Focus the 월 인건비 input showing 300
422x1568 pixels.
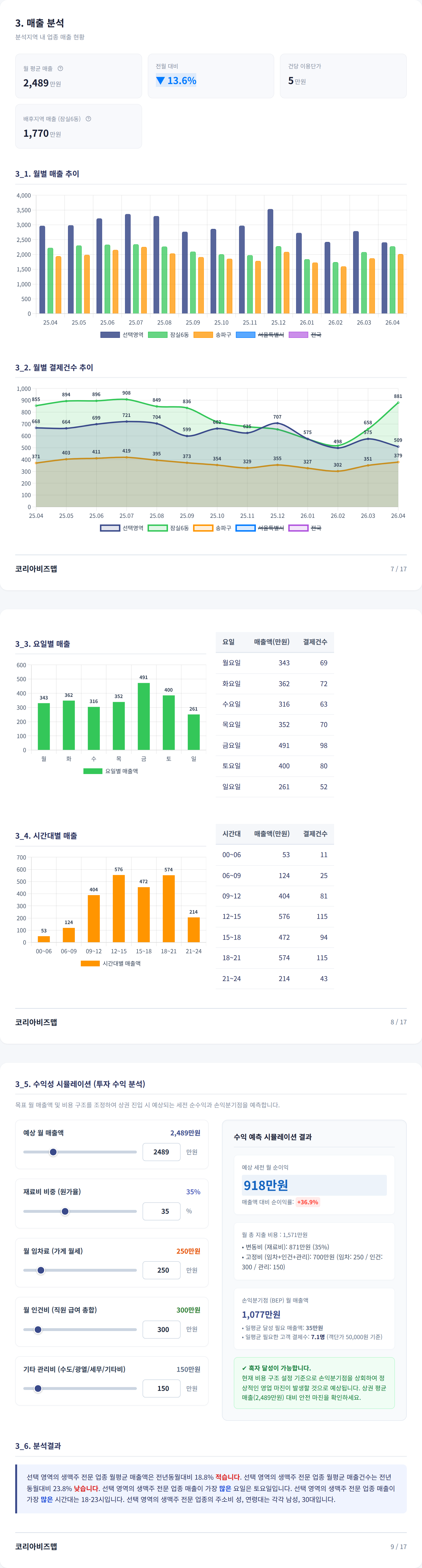[x=161, y=1329]
